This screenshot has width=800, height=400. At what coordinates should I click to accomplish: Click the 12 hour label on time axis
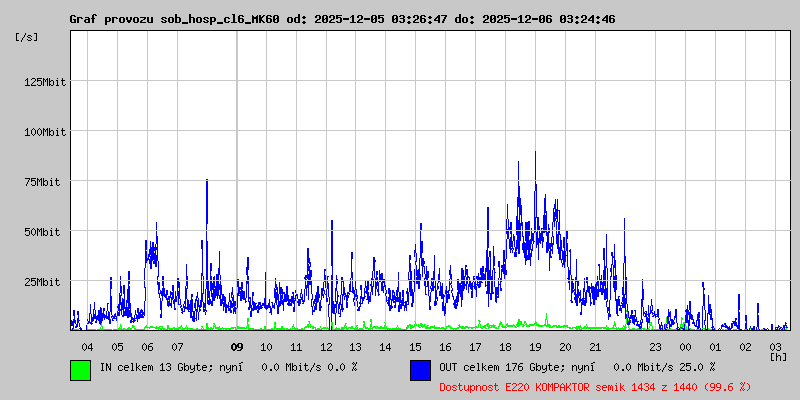(x=326, y=347)
